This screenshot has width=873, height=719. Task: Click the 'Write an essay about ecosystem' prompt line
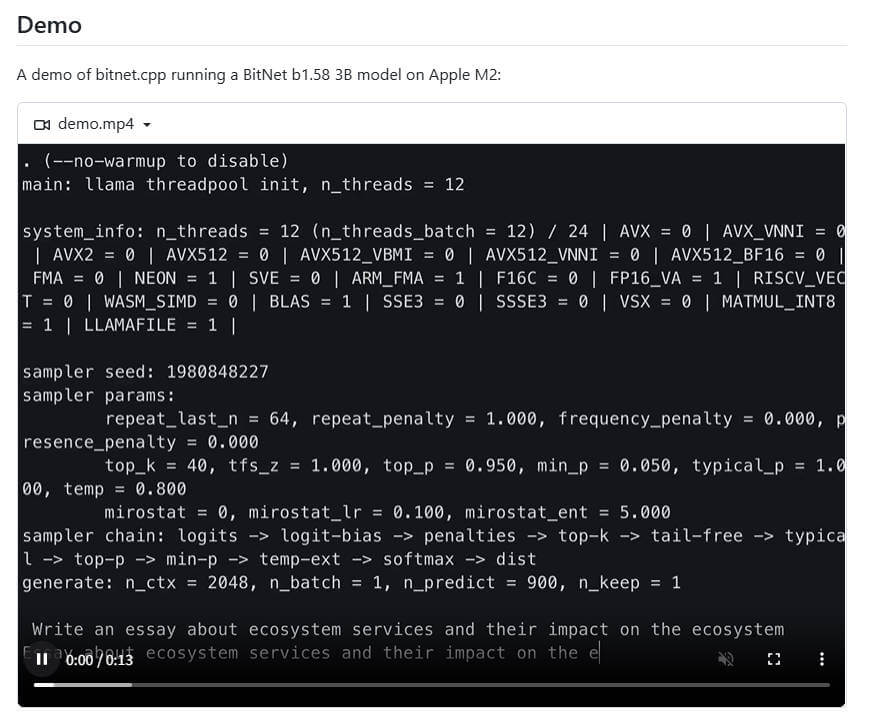pyautogui.click(x=408, y=629)
